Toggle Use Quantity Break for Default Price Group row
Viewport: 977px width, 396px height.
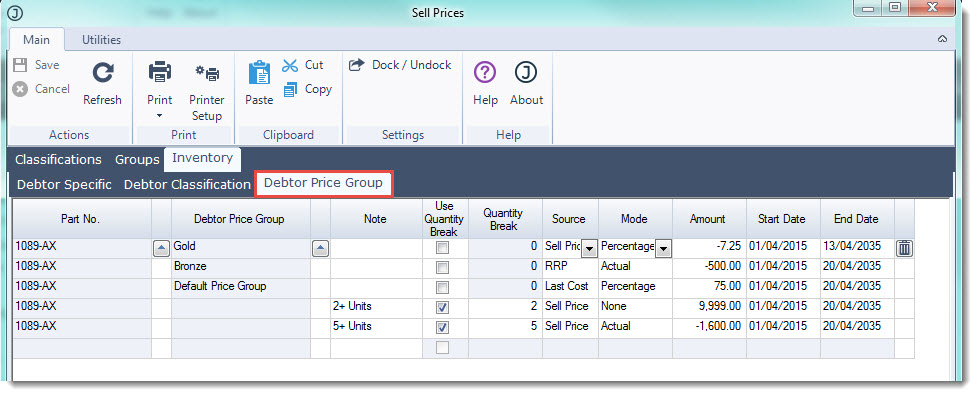pyautogui.click(x=442, y=288)
